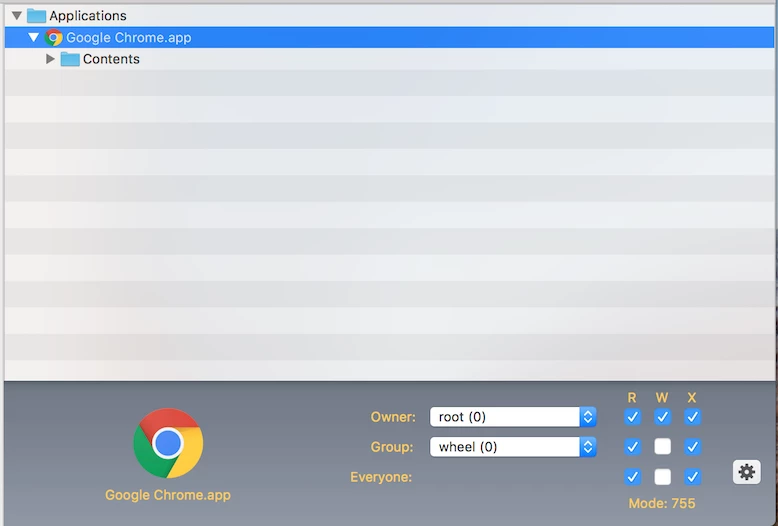Toggle Group read permission checkbox
The image size is (778, 526).
[633, 447]
